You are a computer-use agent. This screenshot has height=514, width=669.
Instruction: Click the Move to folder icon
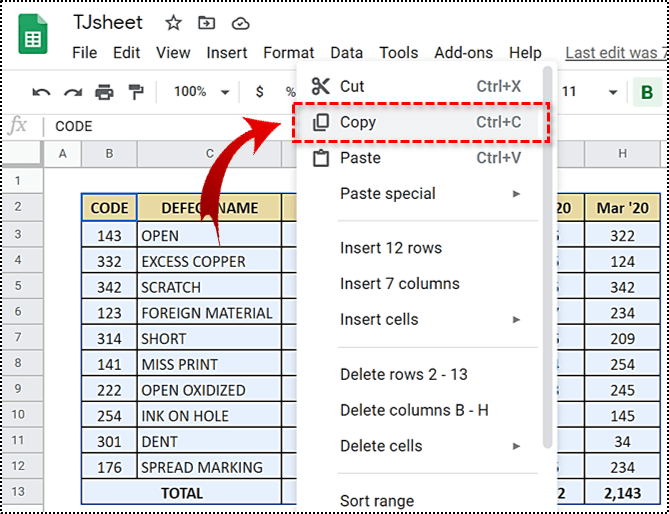[x=206, y=23]
